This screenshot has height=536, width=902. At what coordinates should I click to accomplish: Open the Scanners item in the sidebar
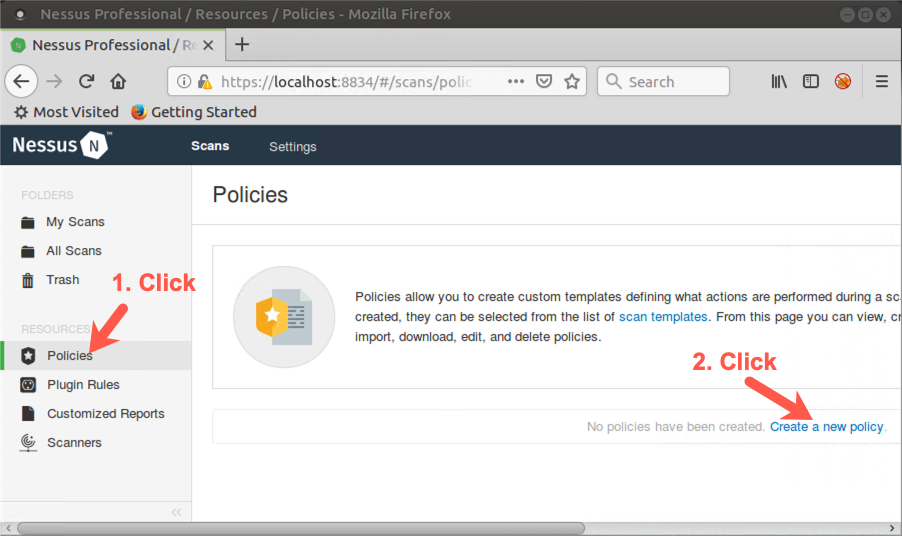tap(74, 443)
